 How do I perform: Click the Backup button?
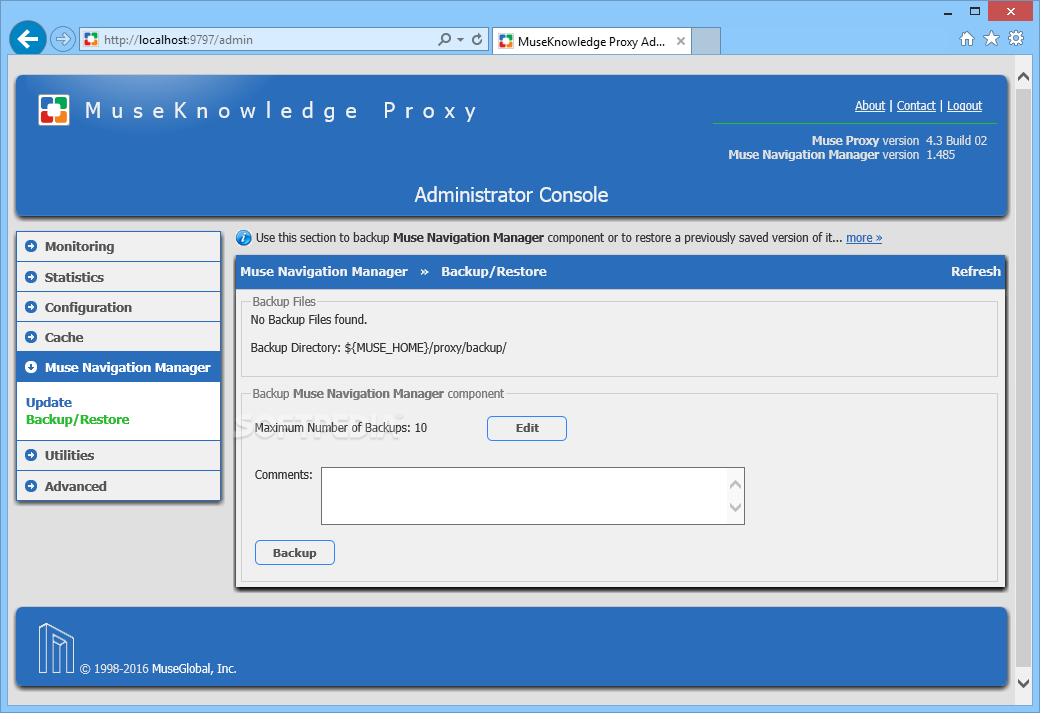(x=294, y=552)
